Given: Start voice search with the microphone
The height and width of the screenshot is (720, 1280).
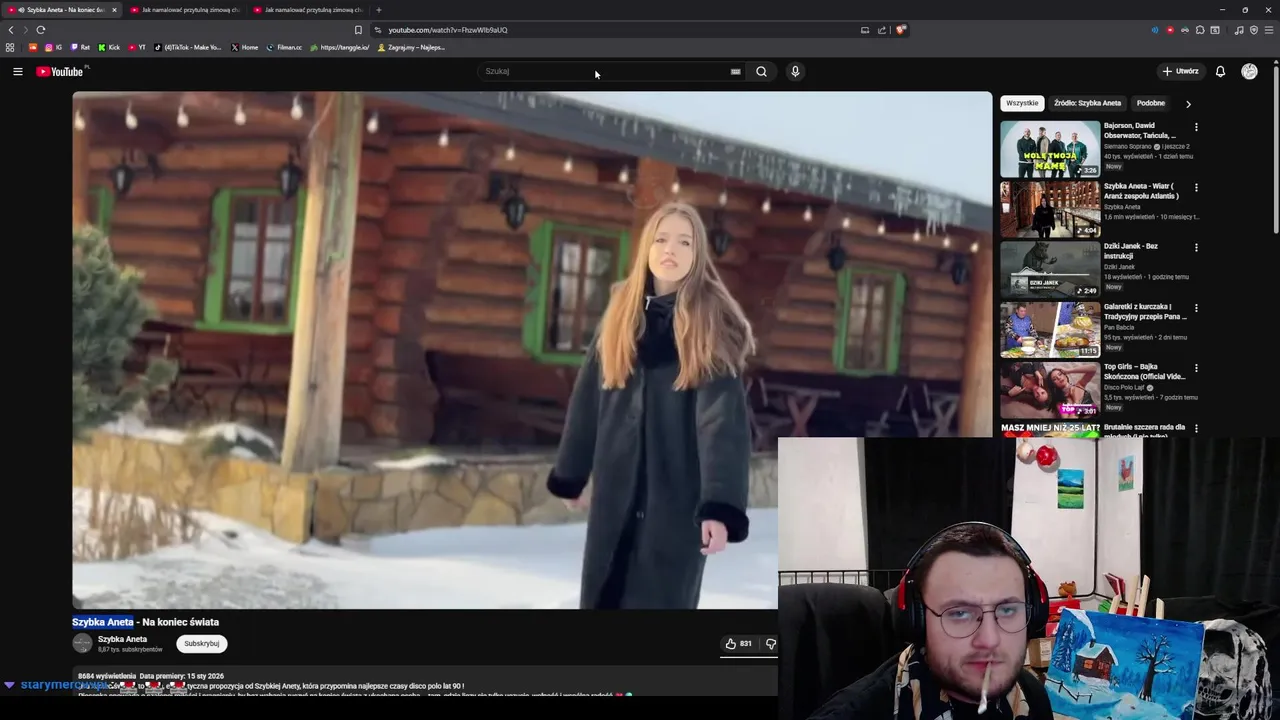Looking at the screenshot, I should [x=795, y=71].
